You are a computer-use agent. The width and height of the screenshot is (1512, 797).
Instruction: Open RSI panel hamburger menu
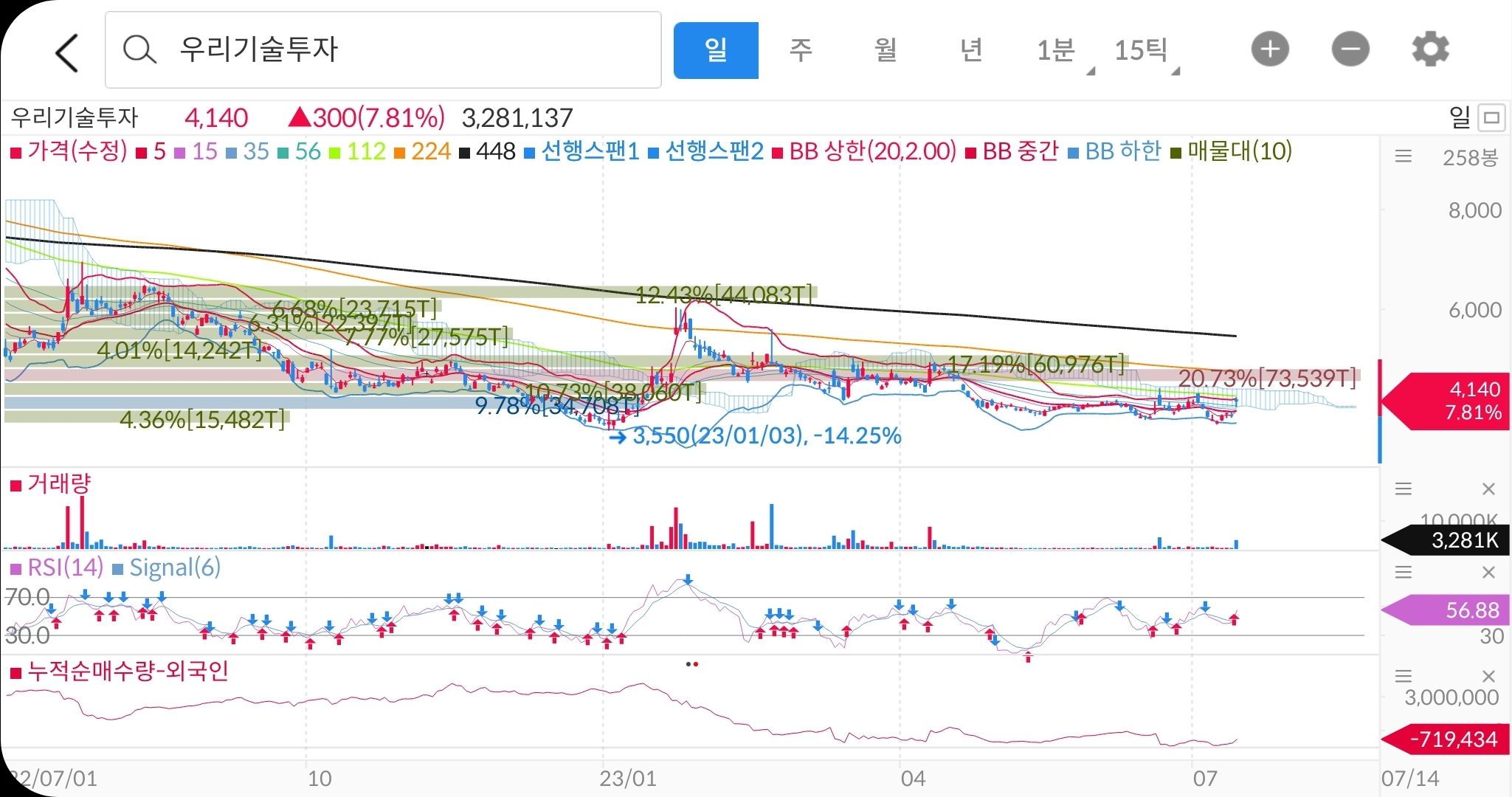(1403, 572)
